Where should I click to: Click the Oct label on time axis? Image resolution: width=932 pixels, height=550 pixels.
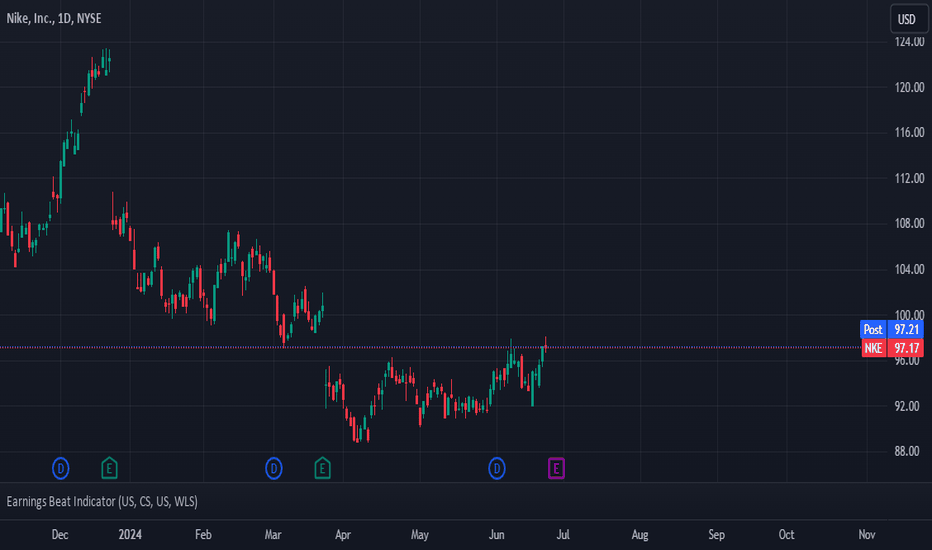point(786,535)
